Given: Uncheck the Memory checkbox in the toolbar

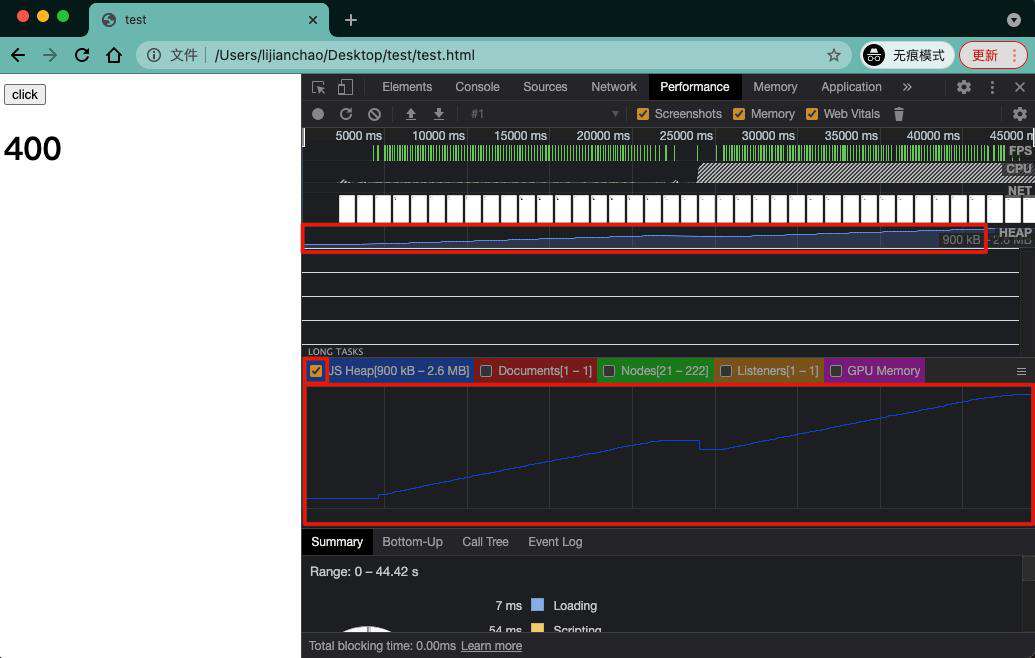Looking at the screenshot, I should (x=739, y=114).
